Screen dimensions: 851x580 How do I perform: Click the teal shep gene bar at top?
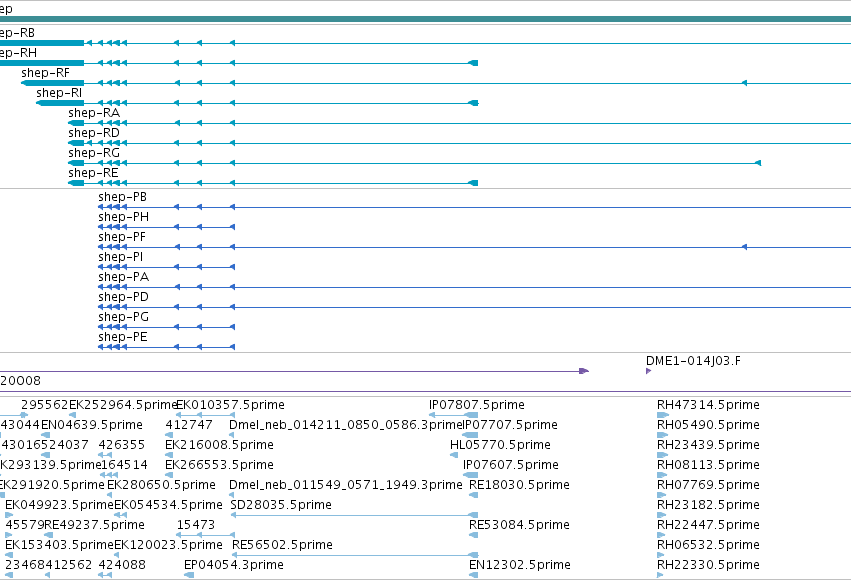click(x=426, y=19)
